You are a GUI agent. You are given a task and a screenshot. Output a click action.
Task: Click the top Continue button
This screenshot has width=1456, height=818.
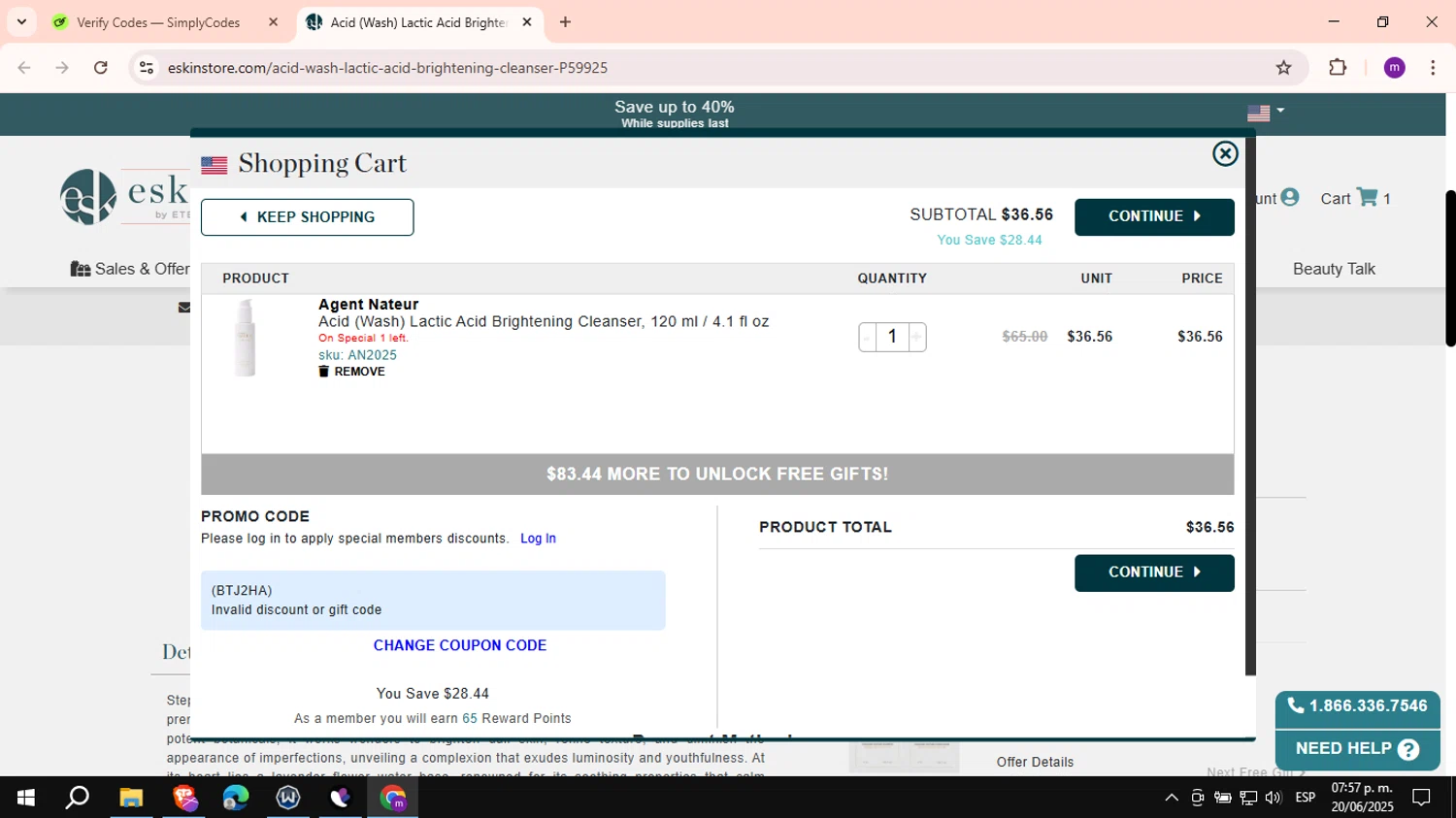pyautogui.click(x=1154, y=216)
